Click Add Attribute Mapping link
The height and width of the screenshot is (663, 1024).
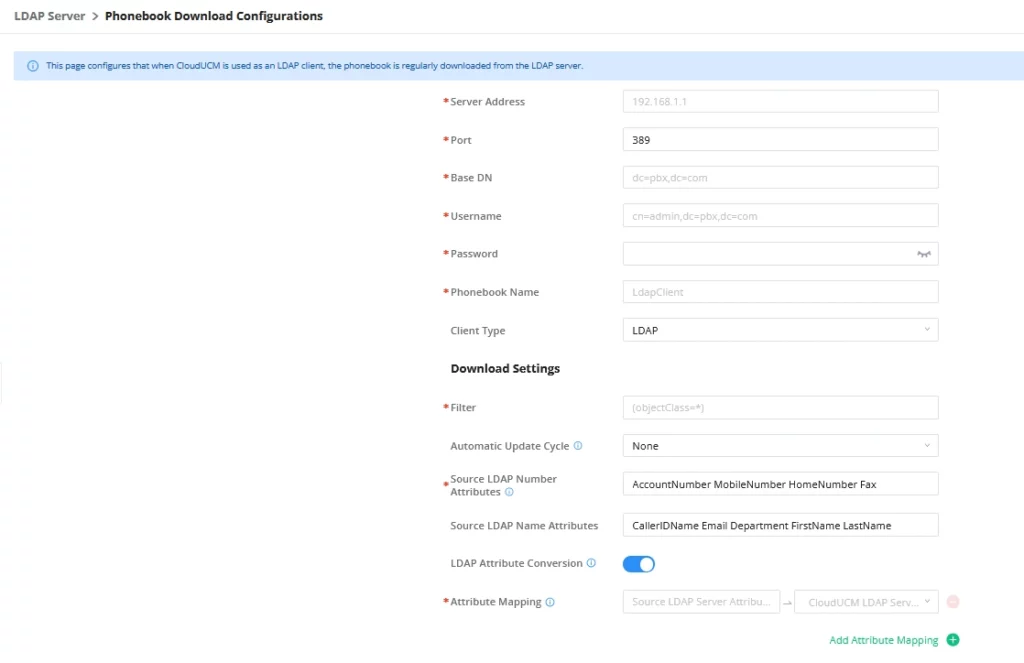click(x=884, y=640)
